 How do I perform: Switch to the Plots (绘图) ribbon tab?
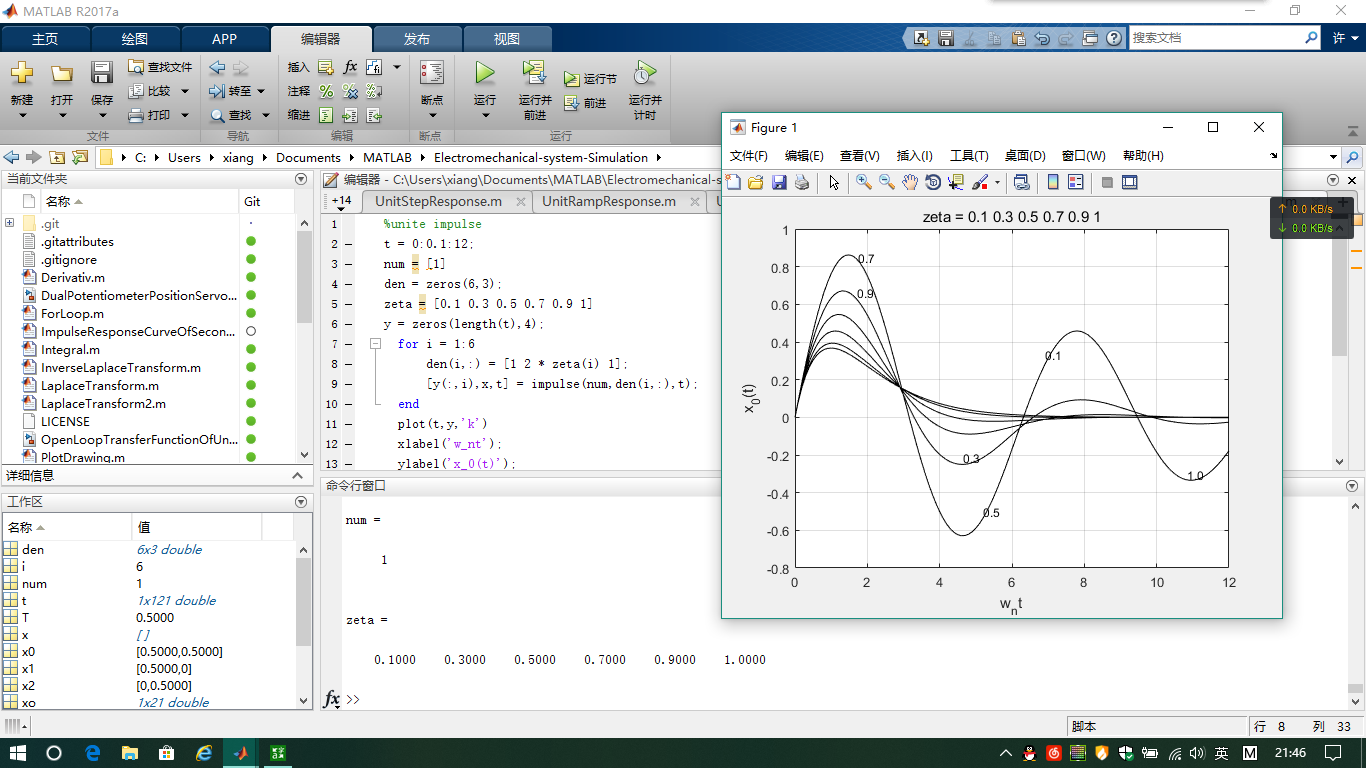[135, 39]
